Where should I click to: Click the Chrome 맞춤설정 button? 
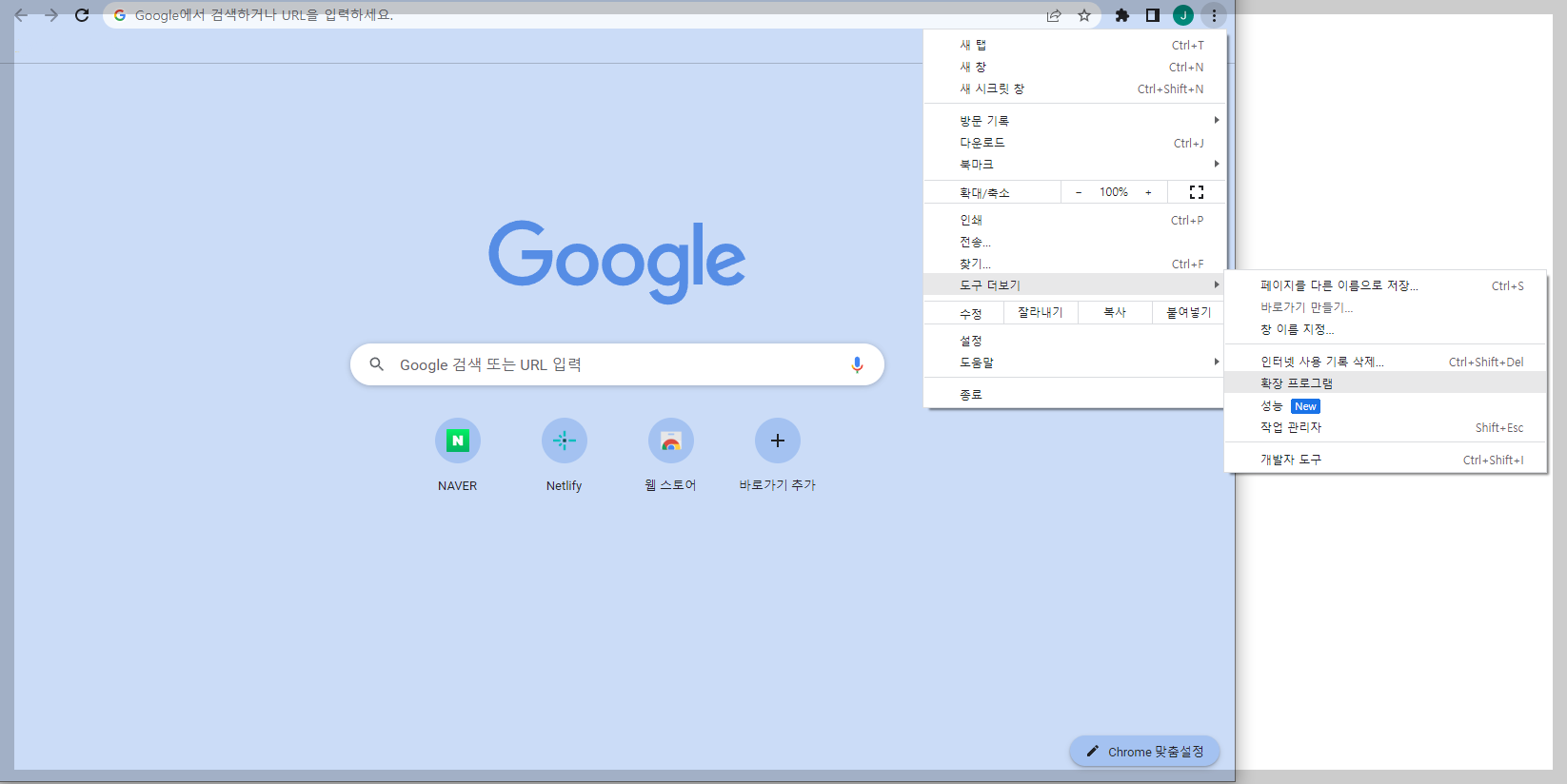[x=1145, y=752]
